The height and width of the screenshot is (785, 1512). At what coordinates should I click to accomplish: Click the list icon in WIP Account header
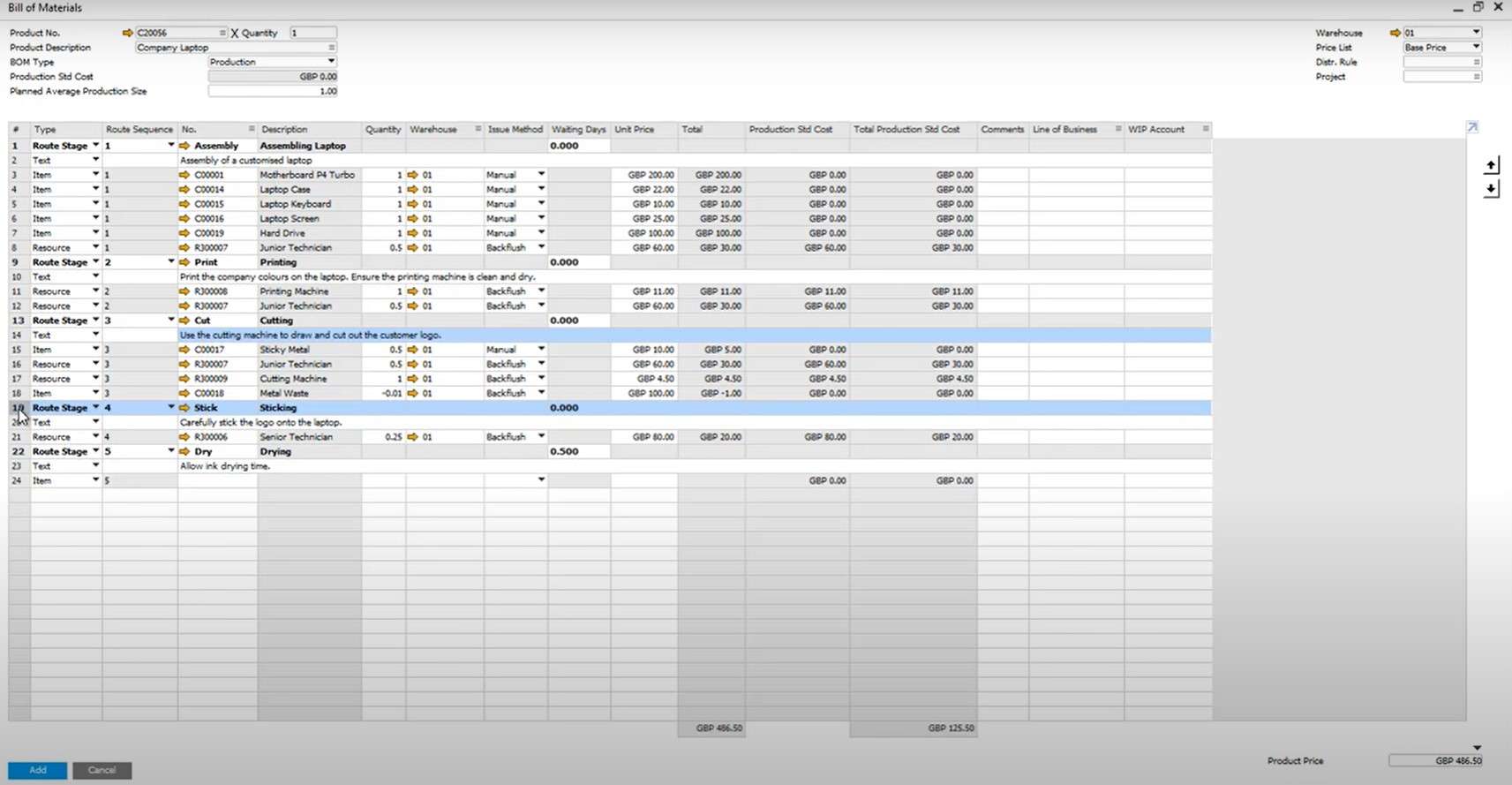[1206, 129]
